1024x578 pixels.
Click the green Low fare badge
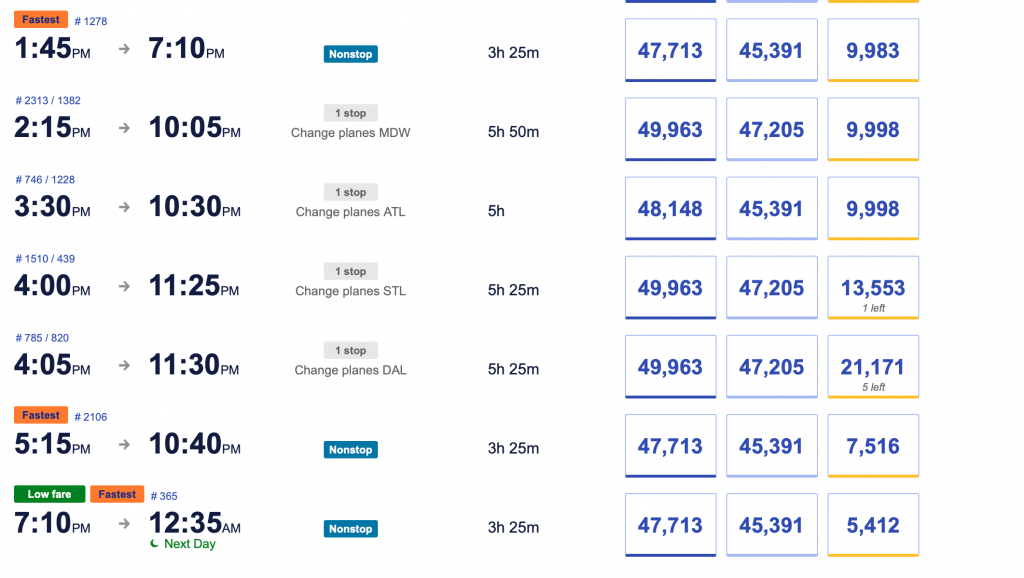(50, 494)
